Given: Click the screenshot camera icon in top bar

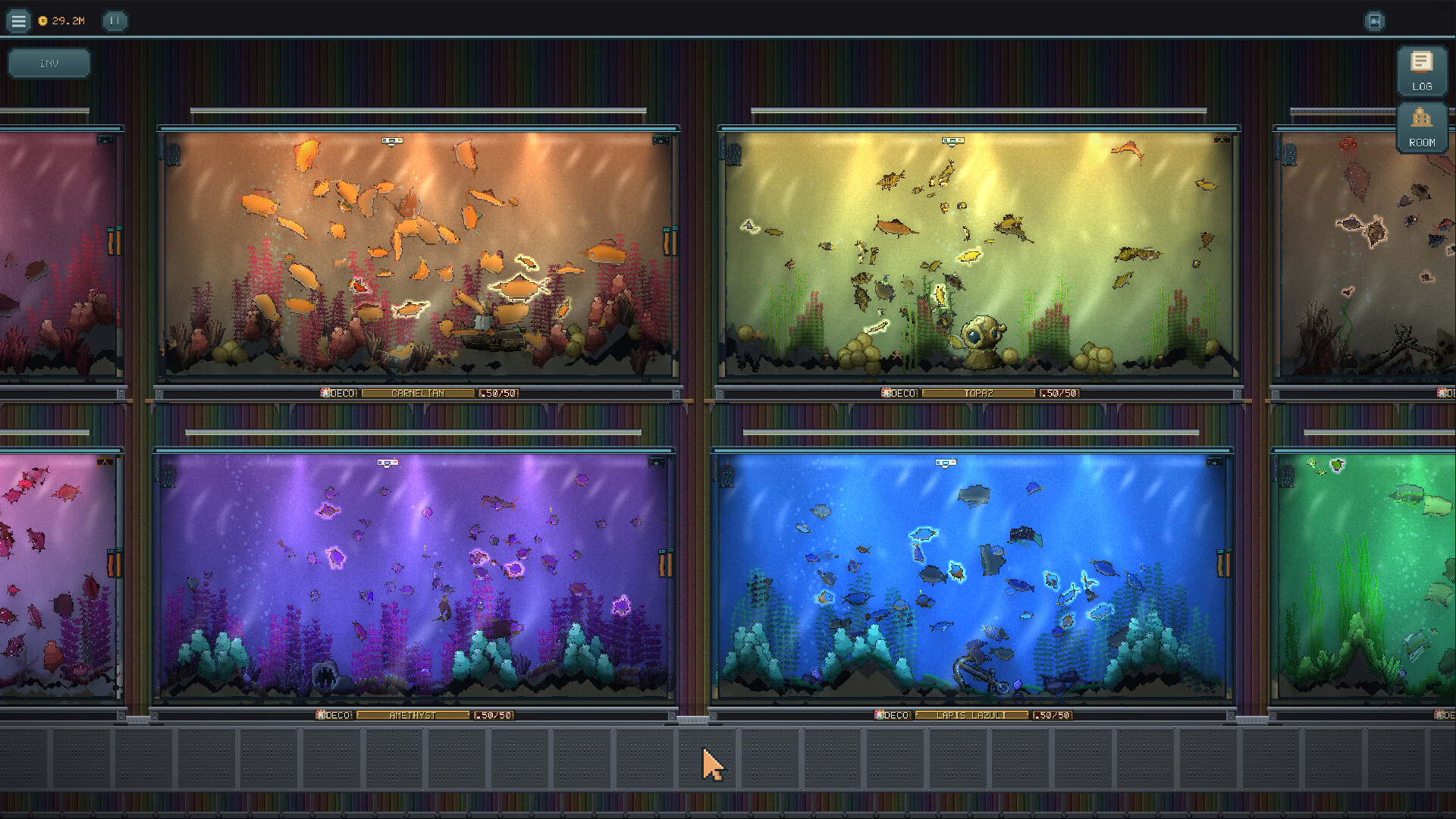Looking at the screenshot, I should click(x=1374, y=21).
